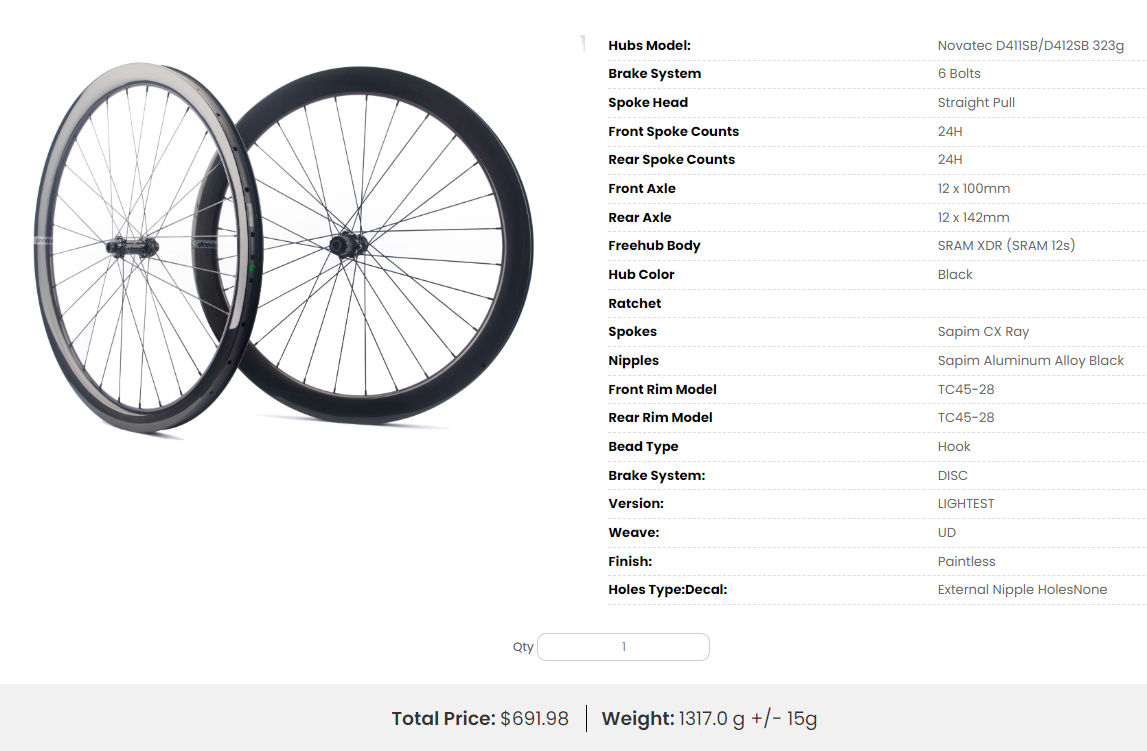
Task: Click the Weight 1317.0 g text
Action: point(709,718)
